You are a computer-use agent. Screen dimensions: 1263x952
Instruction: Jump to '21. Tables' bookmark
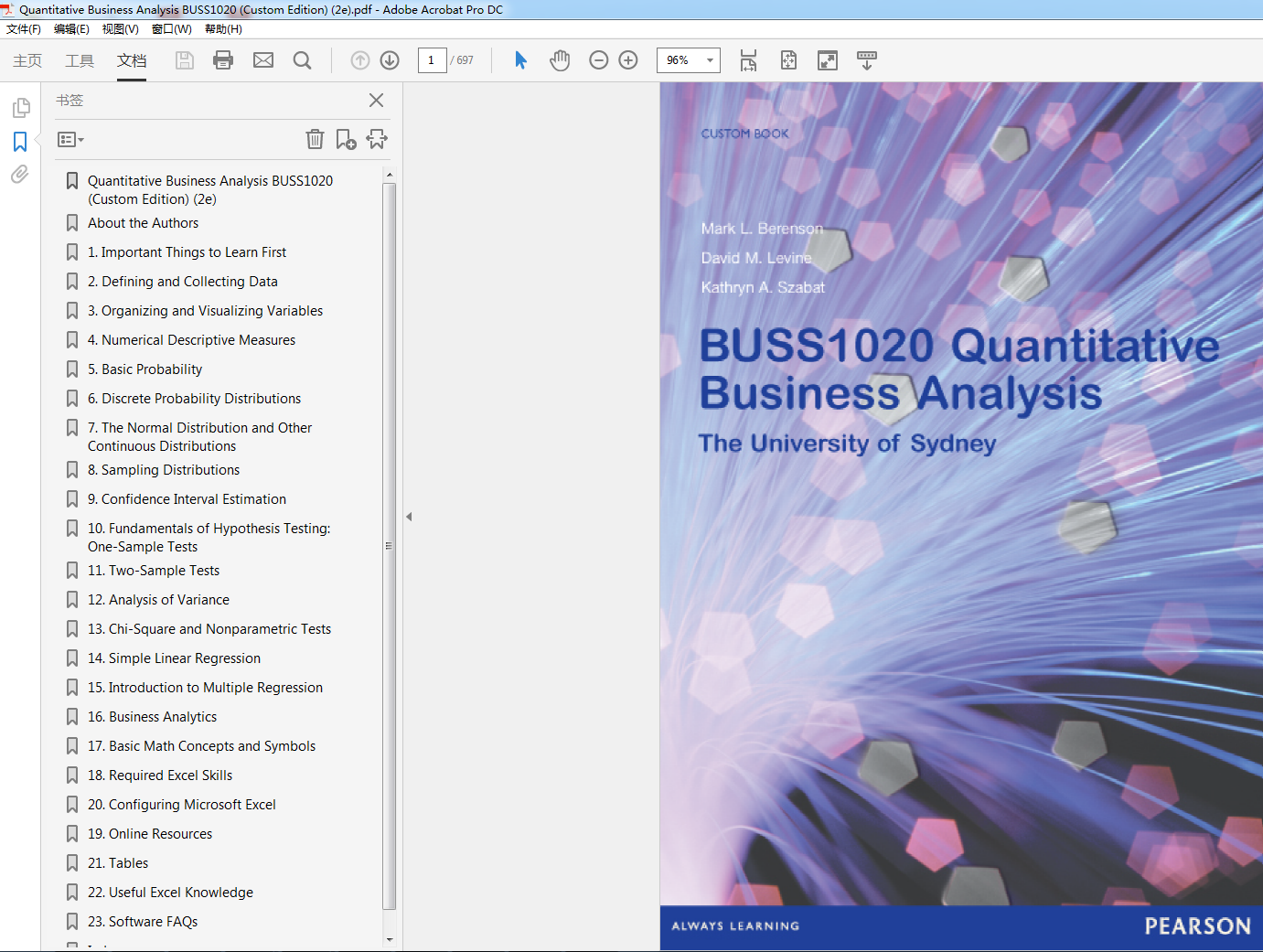coord(118,863)
